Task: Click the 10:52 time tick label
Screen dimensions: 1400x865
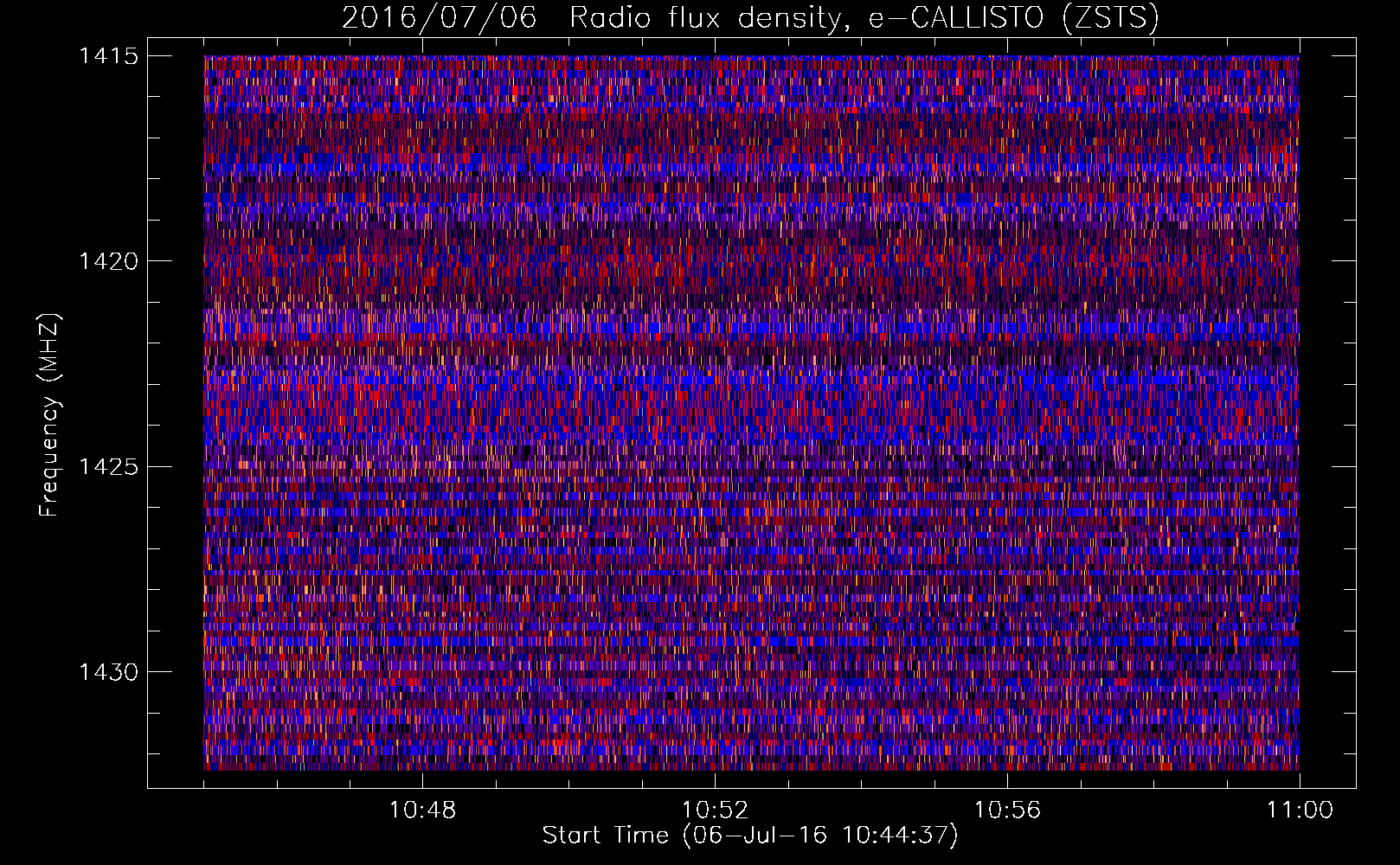Action: point(715,811)
